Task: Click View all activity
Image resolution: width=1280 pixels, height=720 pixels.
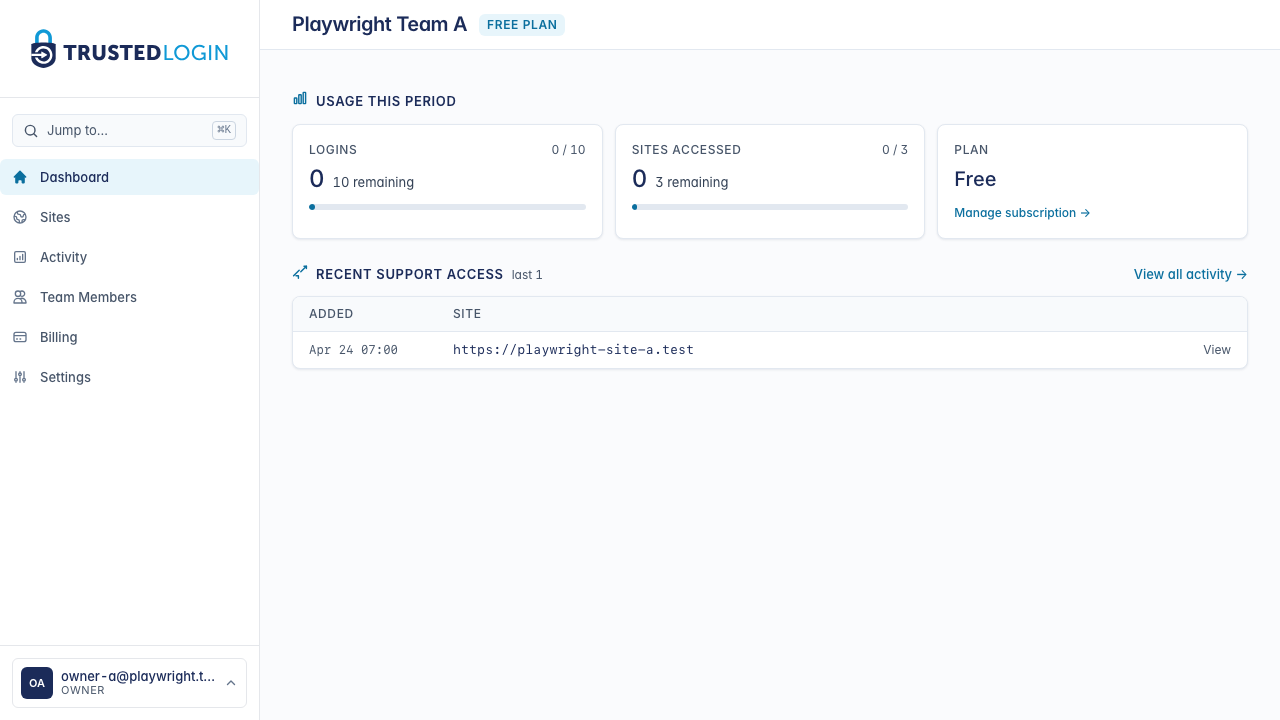Action: pos(1190,274)
